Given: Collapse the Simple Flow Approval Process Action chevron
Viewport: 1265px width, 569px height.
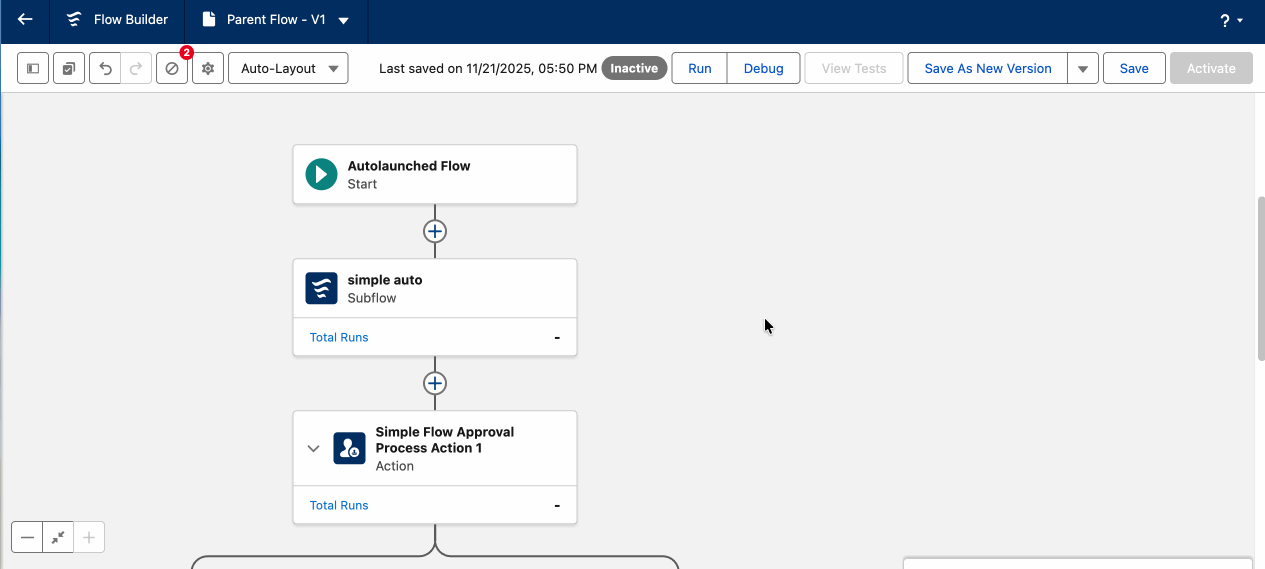Looking at the screenshot, I should 313,449.
